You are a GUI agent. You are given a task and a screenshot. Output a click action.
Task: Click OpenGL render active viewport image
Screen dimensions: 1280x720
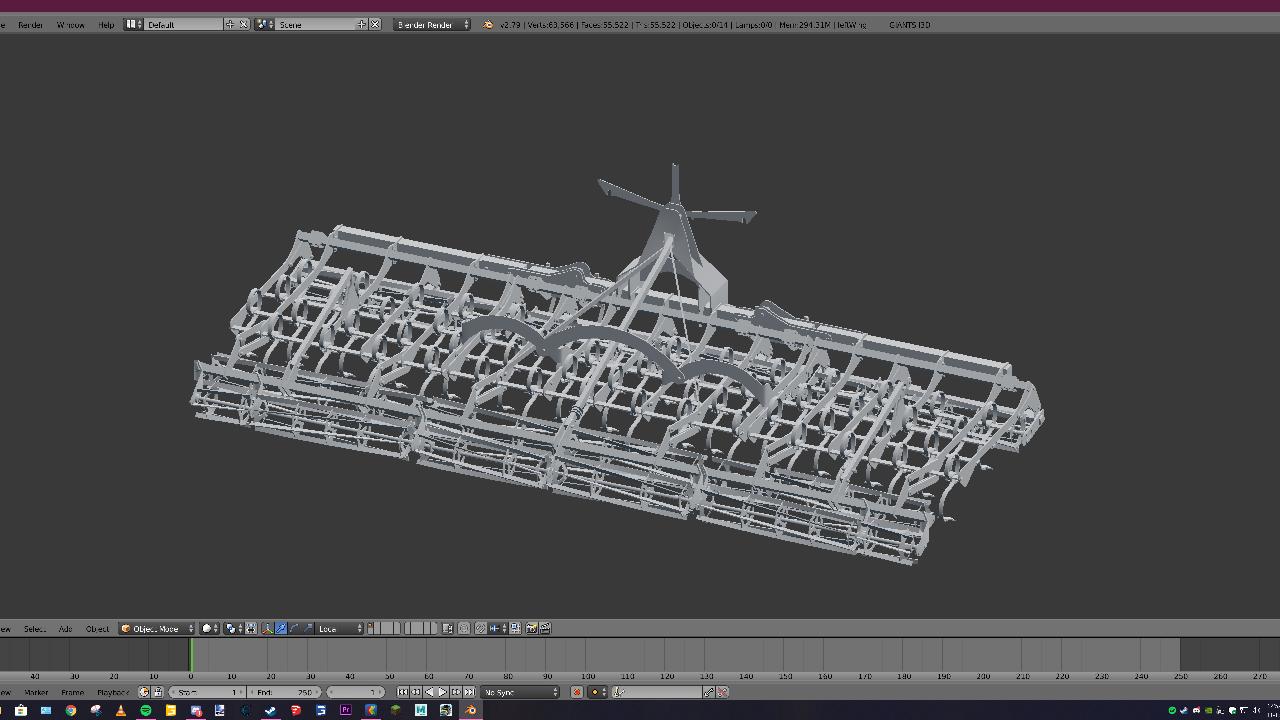point(531,628)
